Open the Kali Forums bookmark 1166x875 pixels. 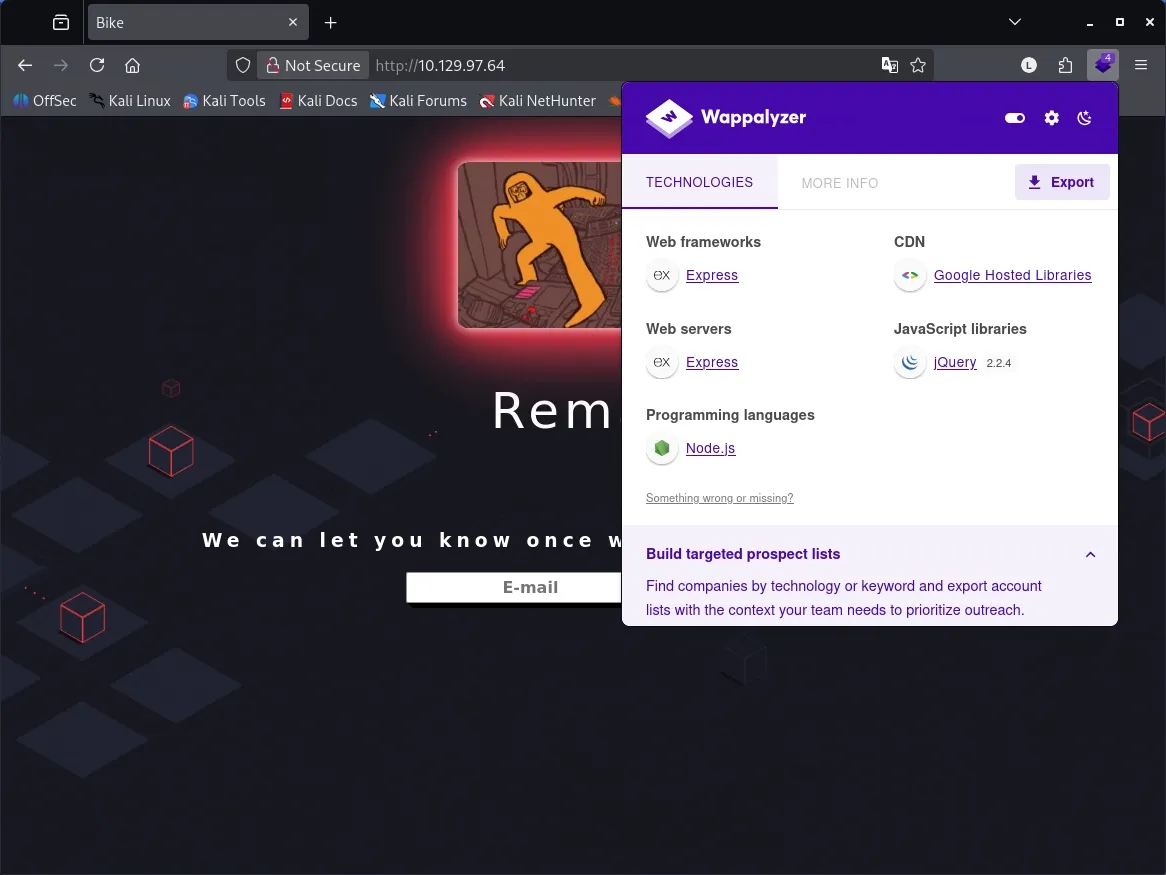[418, 100]
